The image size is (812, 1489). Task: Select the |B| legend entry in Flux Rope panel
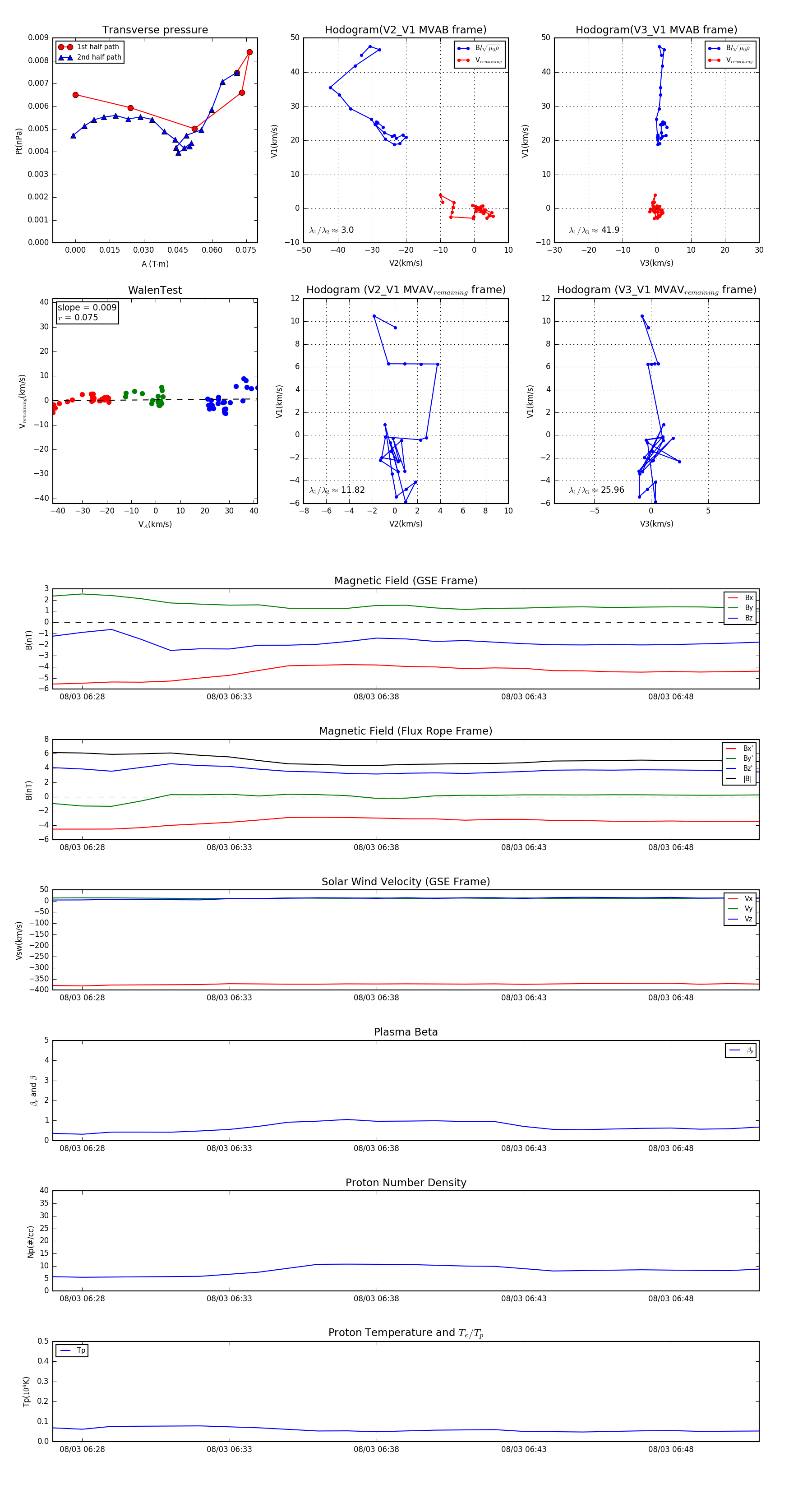tap(739, 779)
